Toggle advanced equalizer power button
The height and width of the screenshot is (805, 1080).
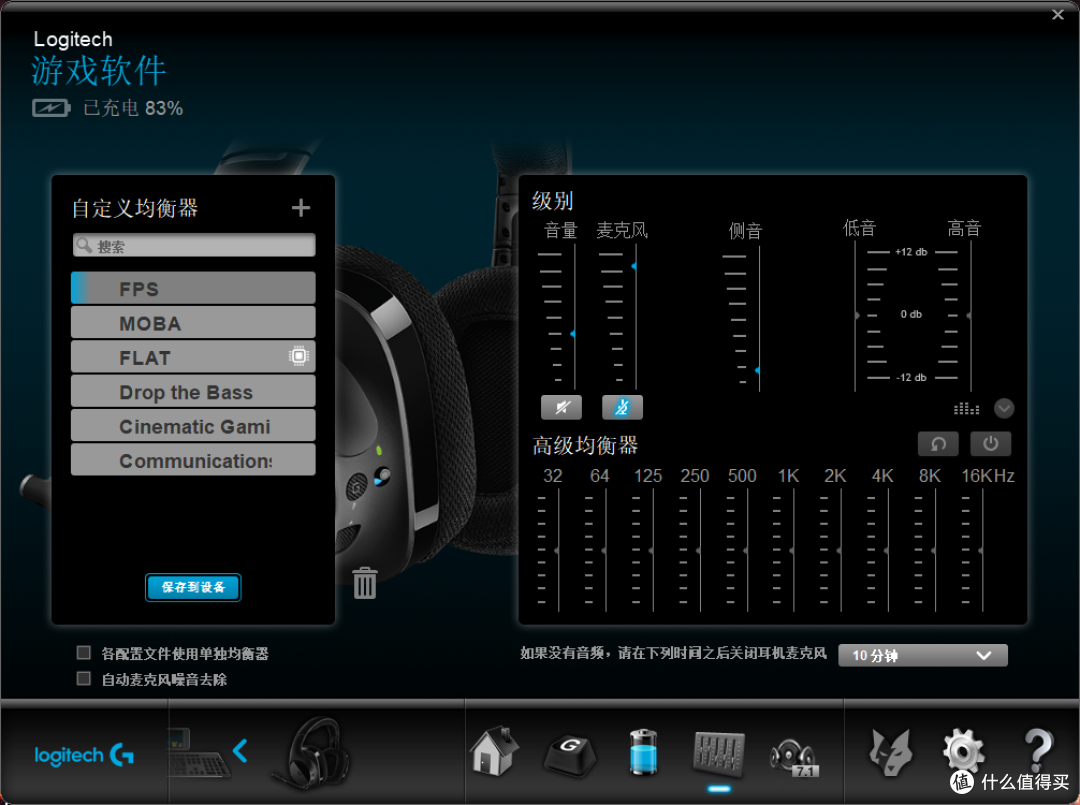click(990, 444)
